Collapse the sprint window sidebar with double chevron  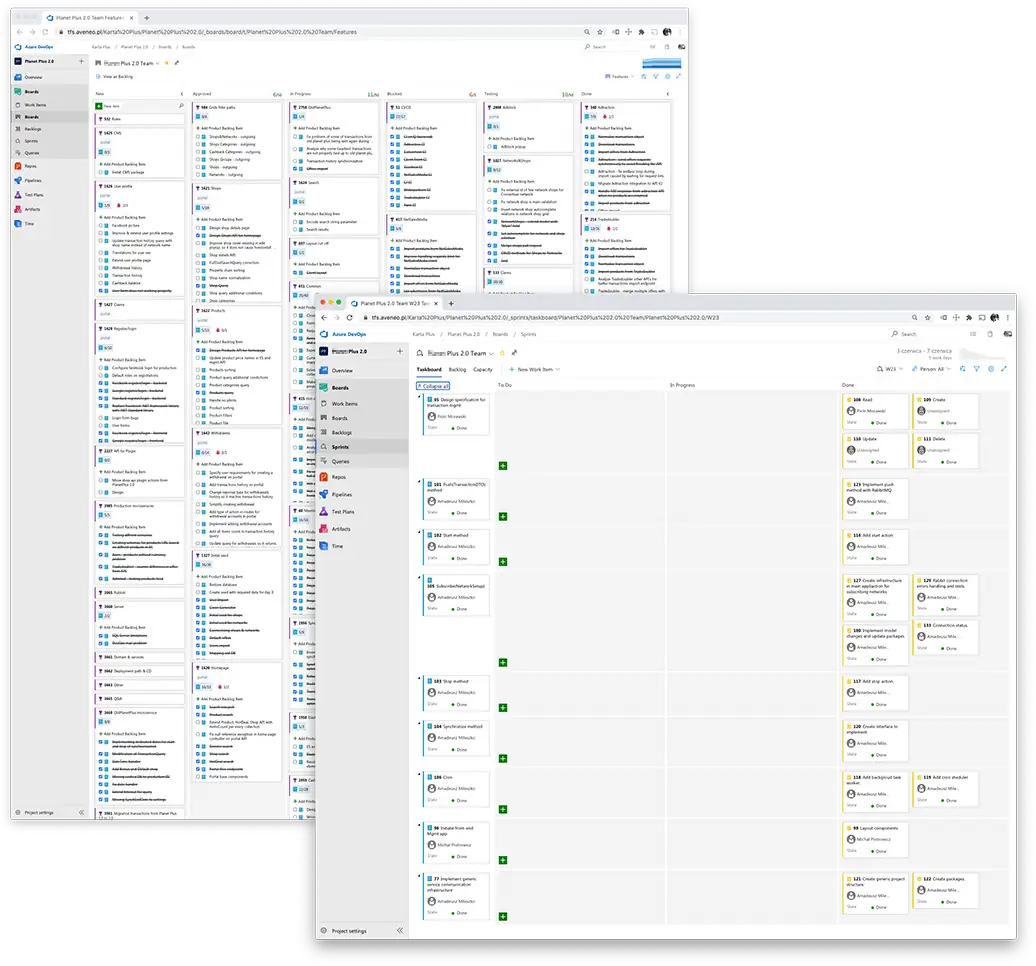click(400, 931)
